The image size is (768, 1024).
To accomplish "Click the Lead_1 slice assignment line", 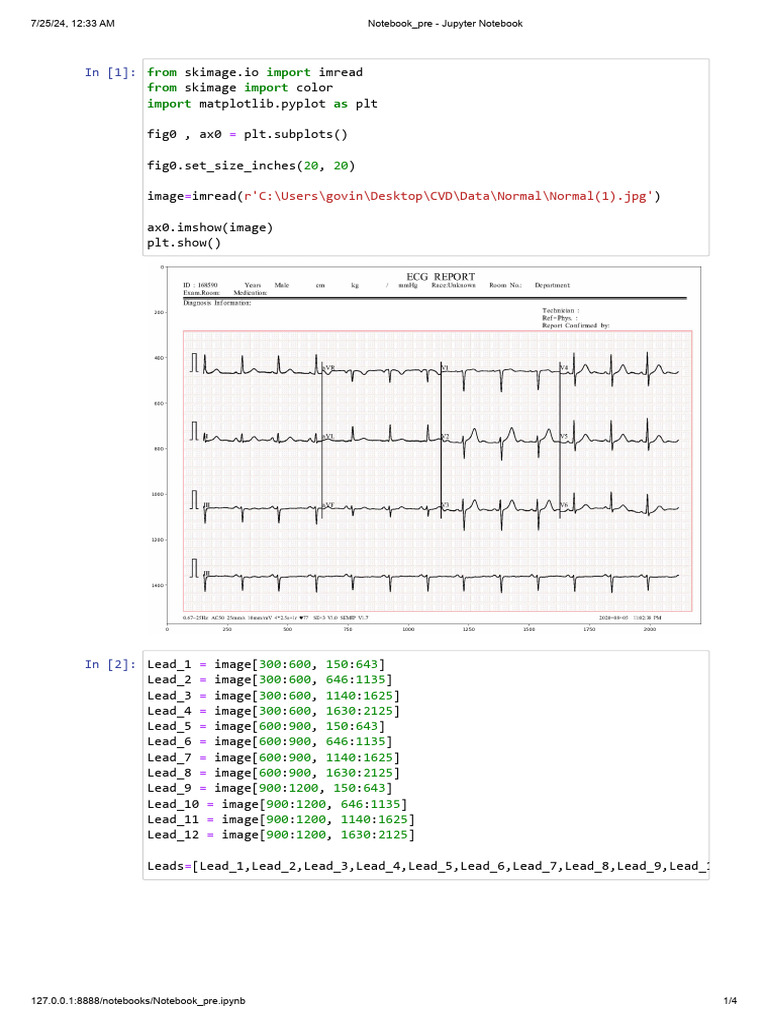I will [x=266, y=664].
